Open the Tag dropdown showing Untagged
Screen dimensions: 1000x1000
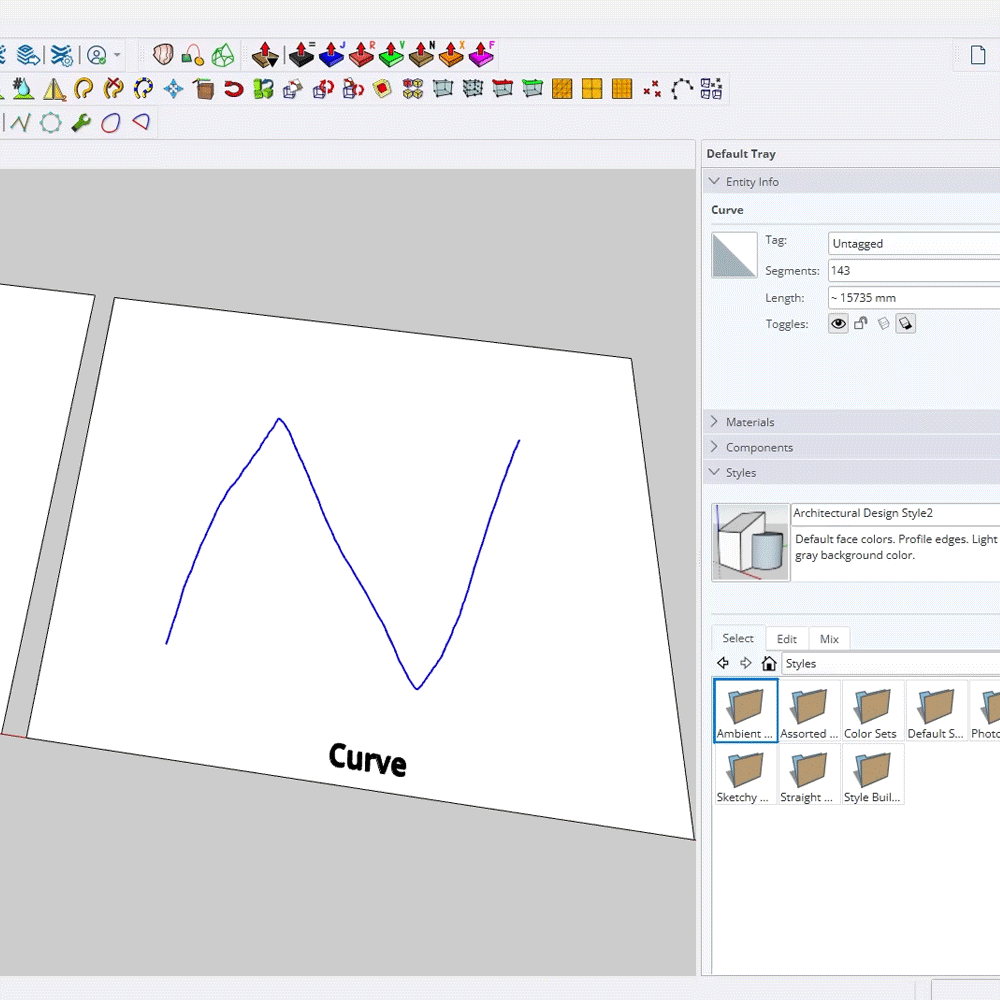[x=913, y=243]
